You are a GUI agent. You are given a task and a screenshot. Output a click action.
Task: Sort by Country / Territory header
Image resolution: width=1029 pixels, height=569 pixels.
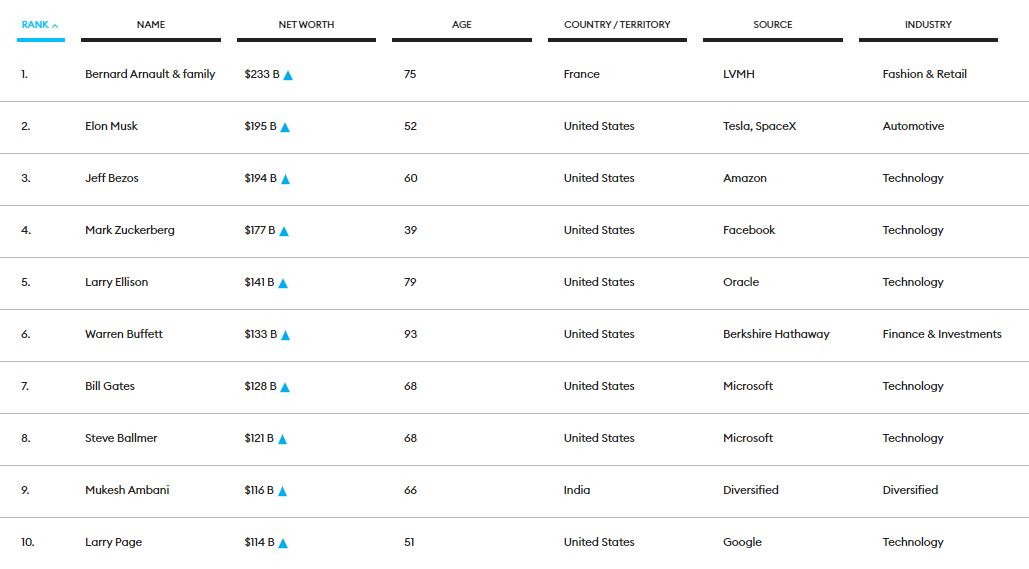pyautogui.click(x=617, y=24)
